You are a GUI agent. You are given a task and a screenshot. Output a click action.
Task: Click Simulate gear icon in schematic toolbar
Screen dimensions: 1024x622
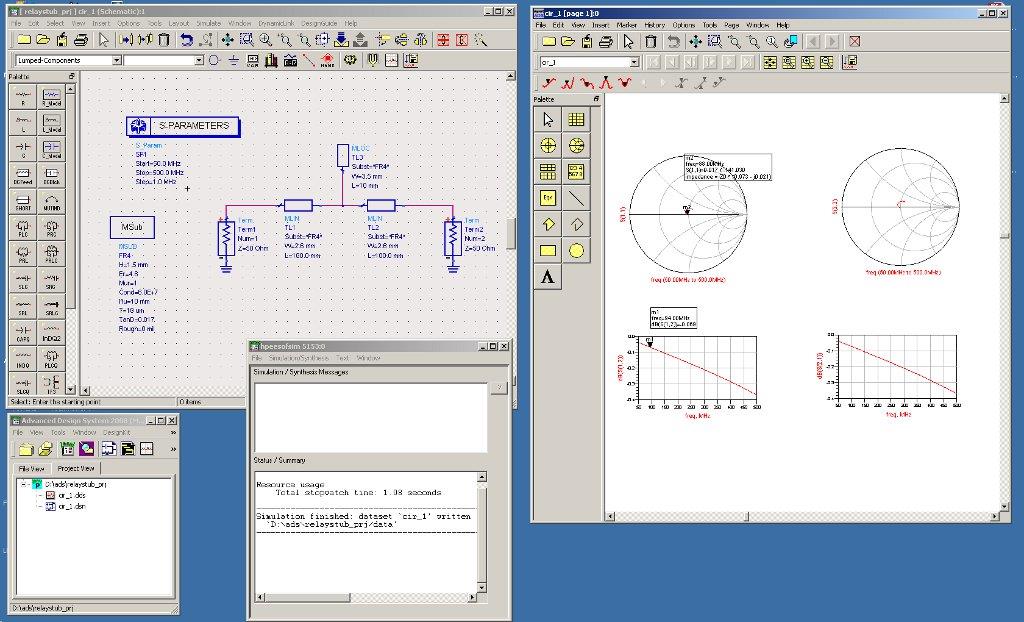(x=351, y=60)
